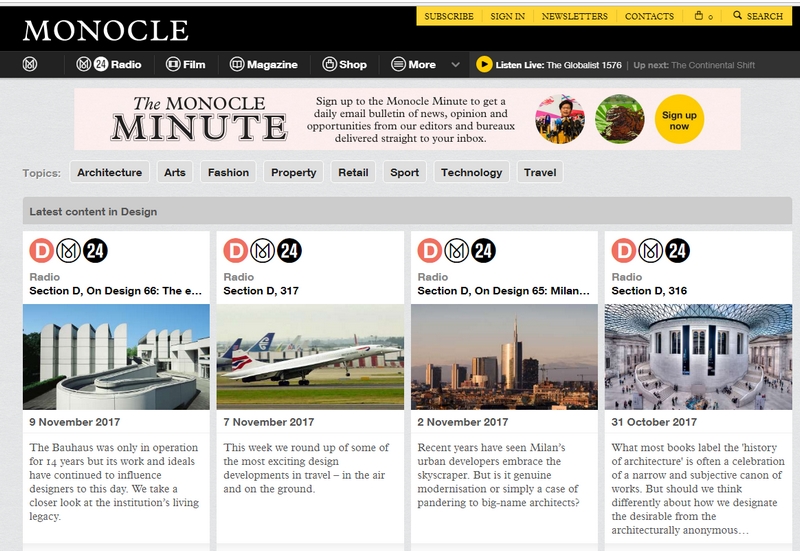The height and width of the screenshot is (551, 800).
Task: Click the Milan skyscraper description text
Action: pyautogui.click(x=498, y=475)
